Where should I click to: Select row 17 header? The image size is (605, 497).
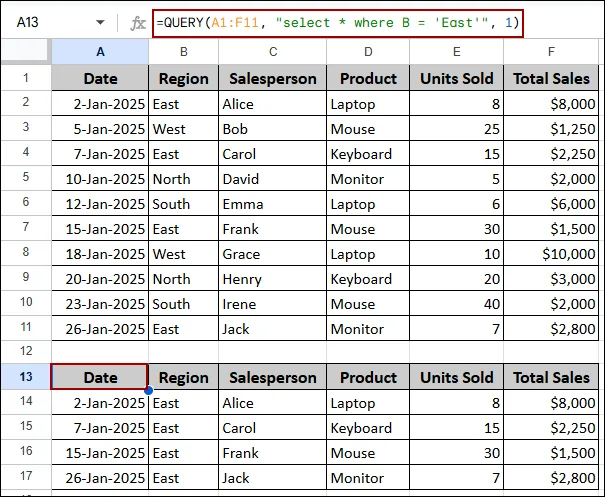tap(26, 476)
